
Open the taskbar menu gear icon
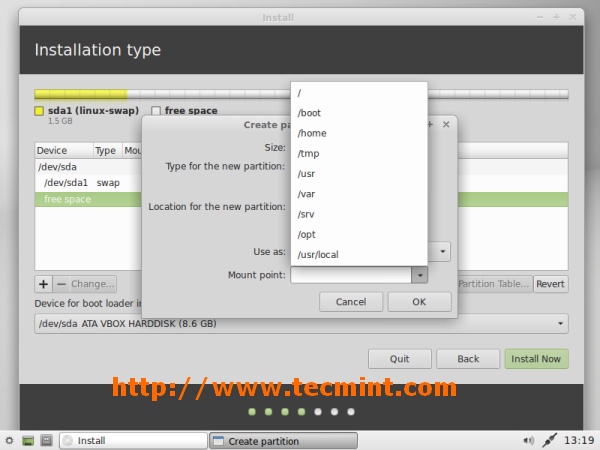pos(9,440)
